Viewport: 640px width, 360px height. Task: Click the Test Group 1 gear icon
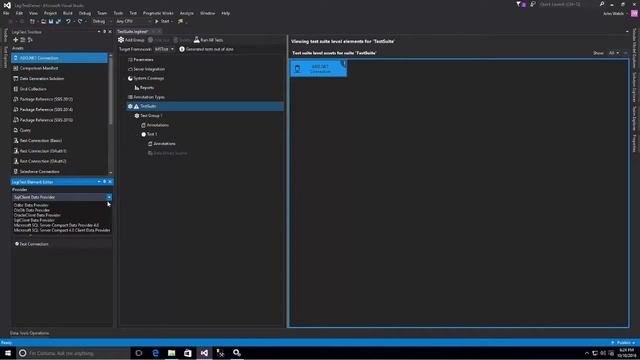point(137,116)
